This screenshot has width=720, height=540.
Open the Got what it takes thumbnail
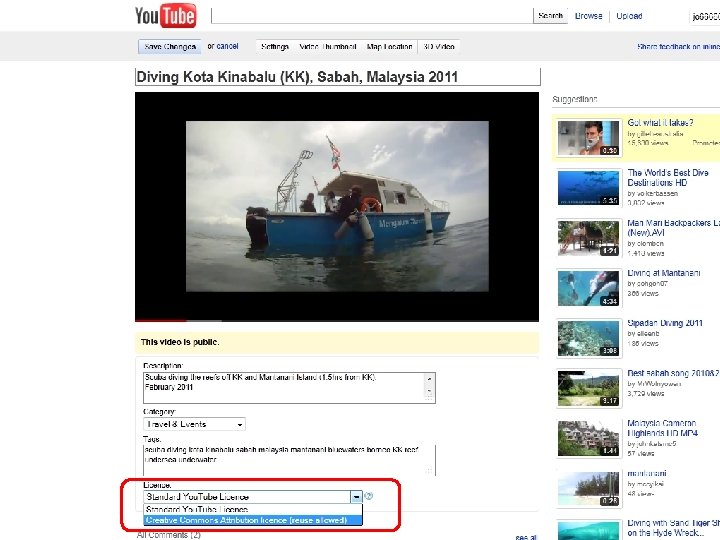point(589,138)
